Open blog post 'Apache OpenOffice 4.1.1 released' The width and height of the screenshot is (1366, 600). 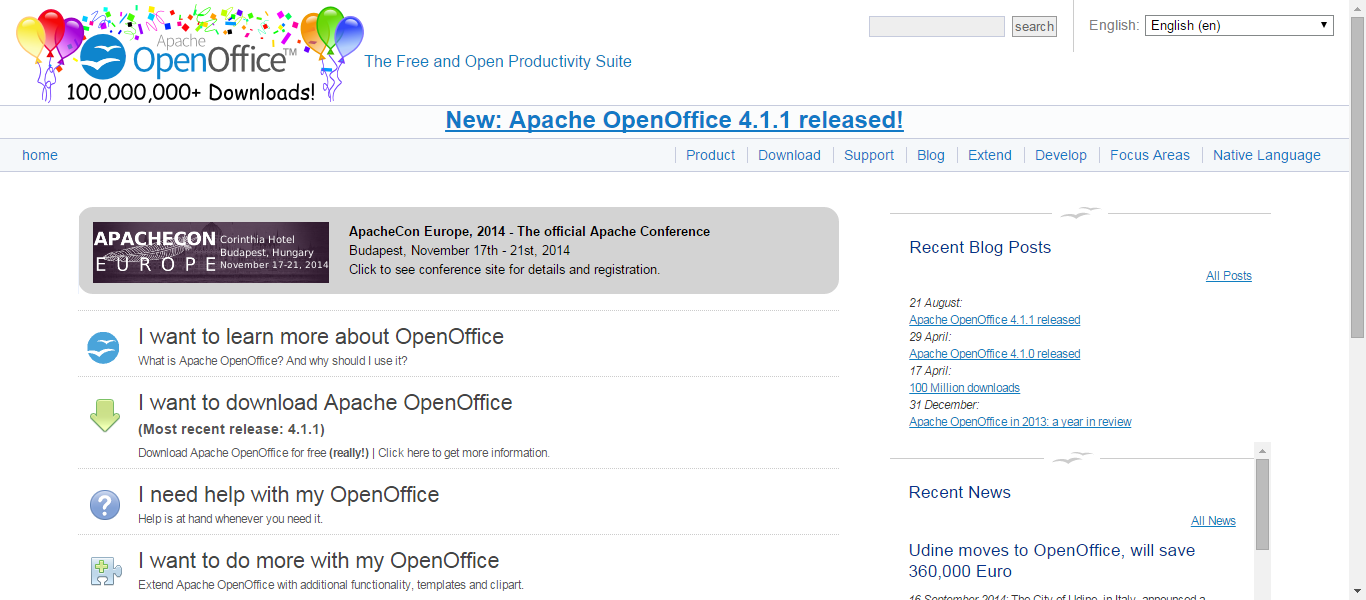[x=995, y=320]
